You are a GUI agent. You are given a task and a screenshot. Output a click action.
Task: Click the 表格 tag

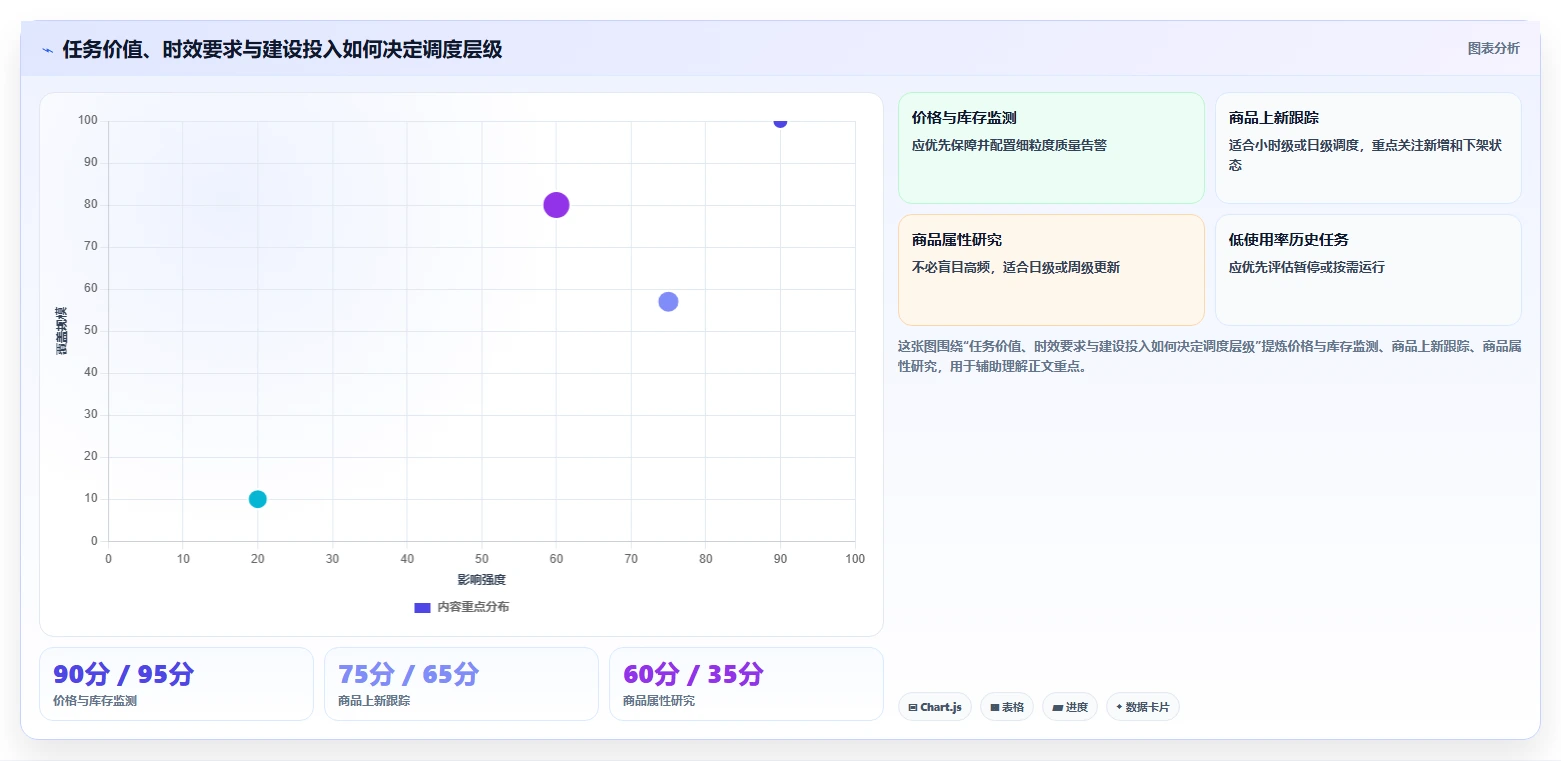[1007, 707]
